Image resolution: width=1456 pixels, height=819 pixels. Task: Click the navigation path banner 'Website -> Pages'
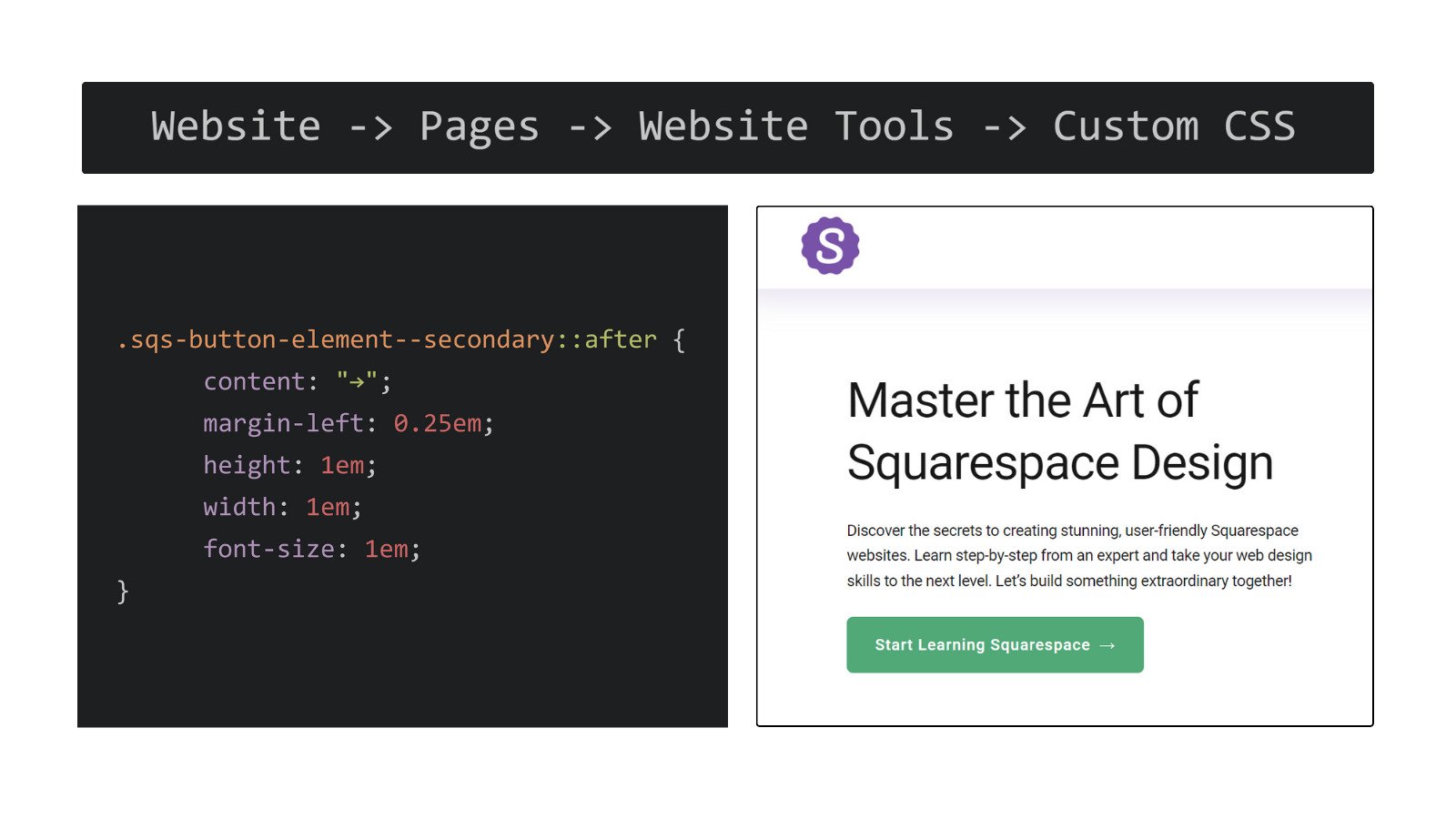(728, 127)
